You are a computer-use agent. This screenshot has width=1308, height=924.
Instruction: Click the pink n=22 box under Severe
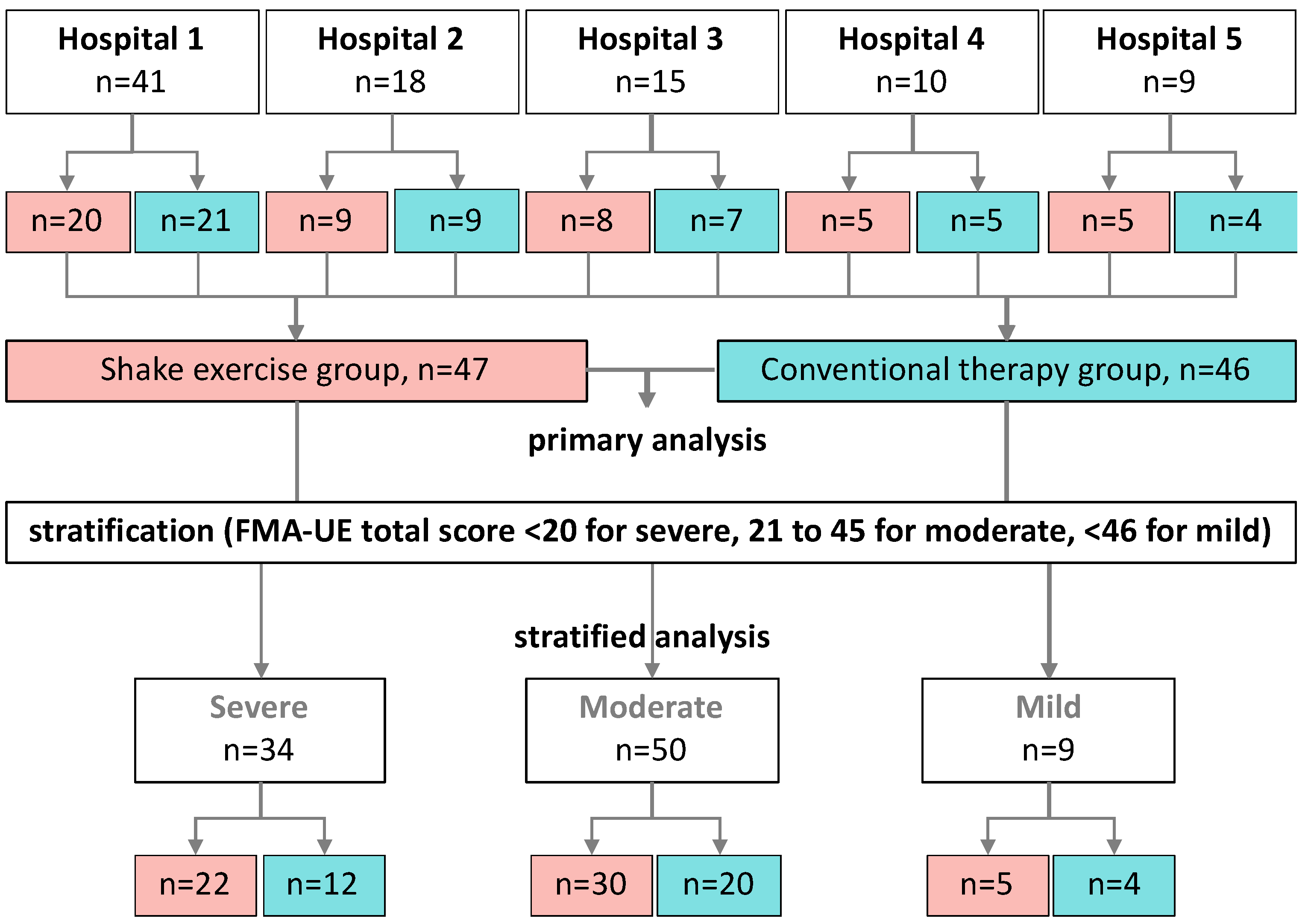click(x=196, y=885)
